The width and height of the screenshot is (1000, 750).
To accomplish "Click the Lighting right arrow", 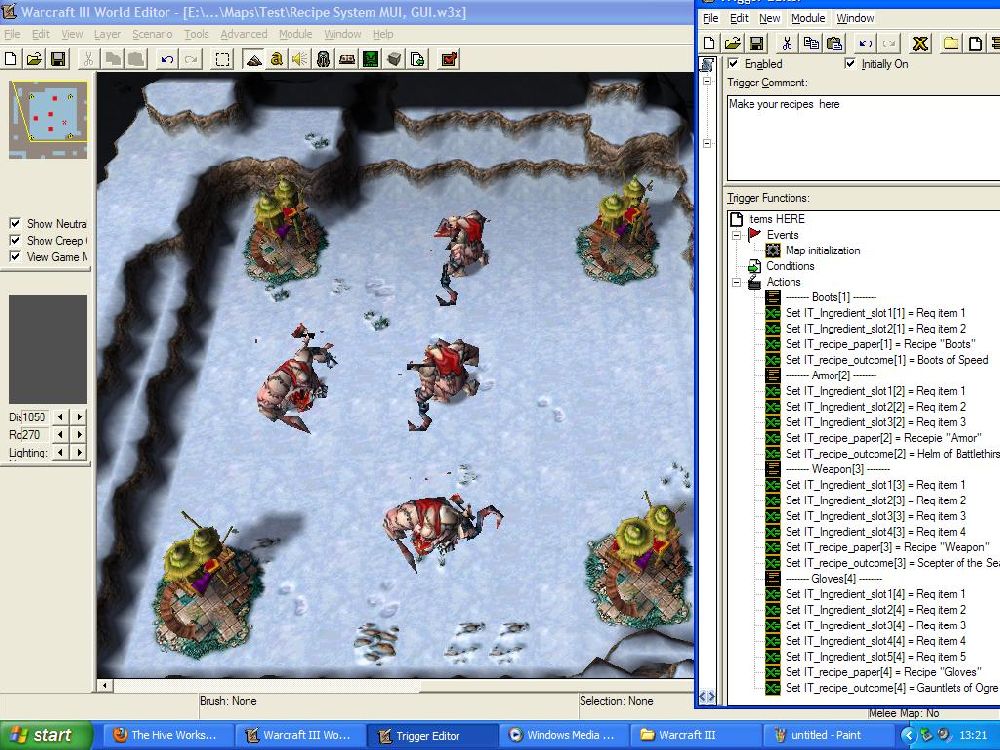I will [x=79, y=452].
